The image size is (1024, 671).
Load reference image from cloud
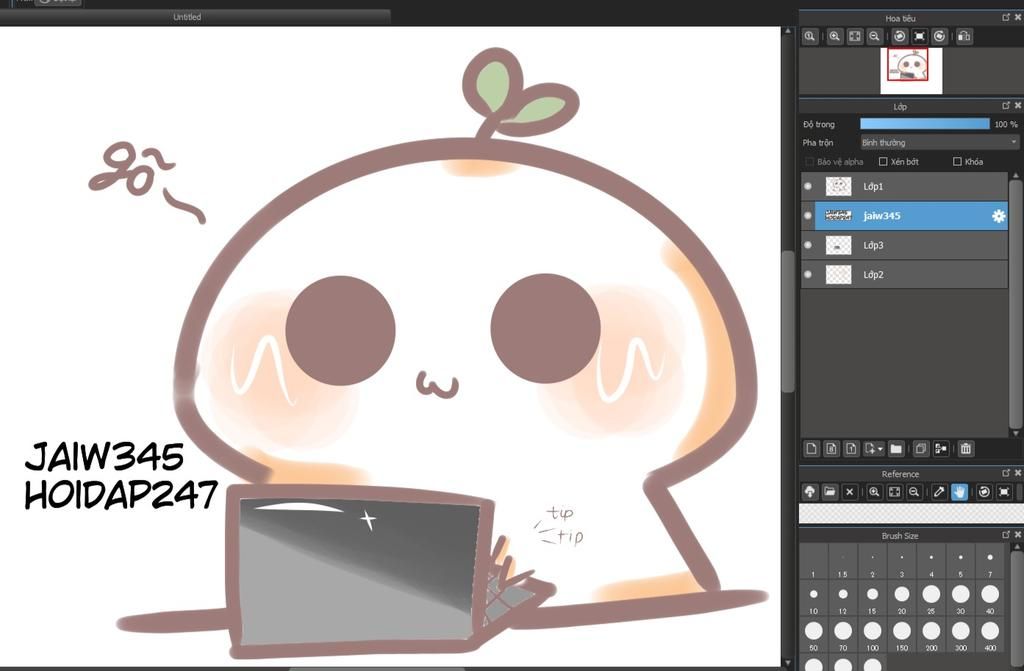[810, 492]
